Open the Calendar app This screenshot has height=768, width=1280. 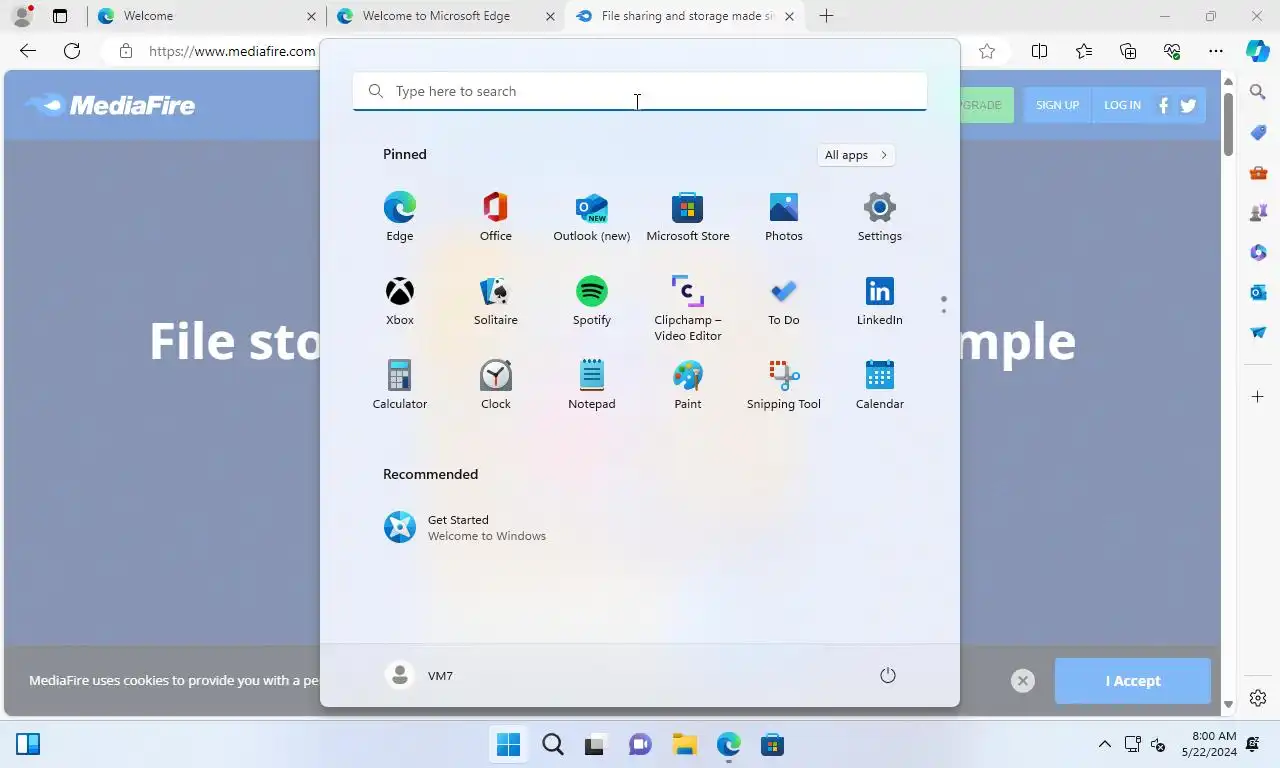(x=880, y=384)
